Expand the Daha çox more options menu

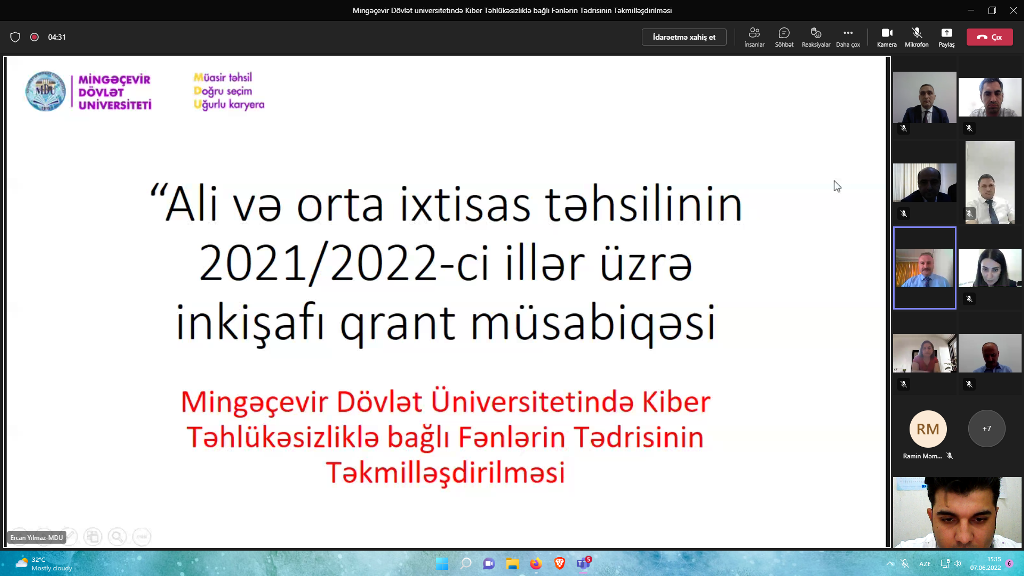tap(848, 37)
